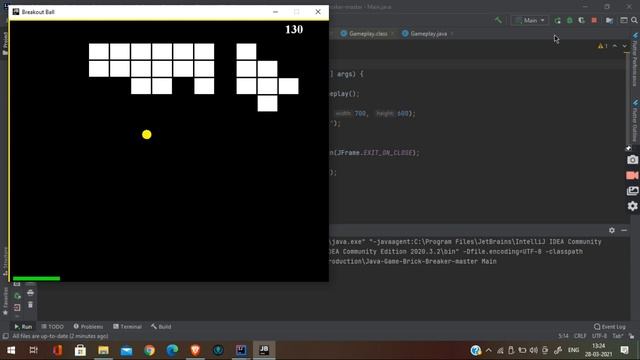The height and width of the screenshot is (360, 640).
Task: Click the Rerun icon in top toolbar
Action: tap(558, 20)
